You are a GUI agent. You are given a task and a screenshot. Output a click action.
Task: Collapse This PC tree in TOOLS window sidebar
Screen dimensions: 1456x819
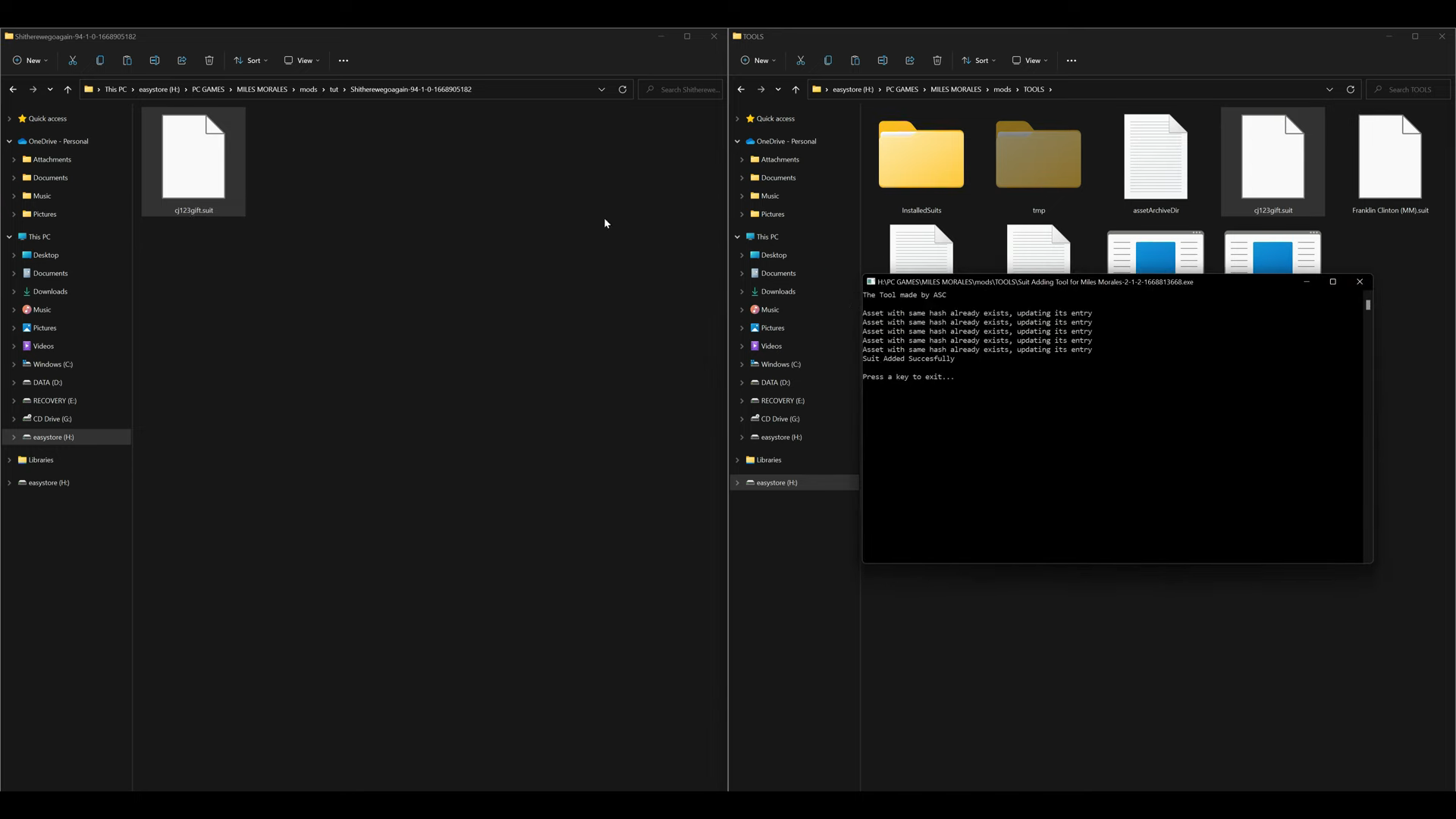click(737, 237)
